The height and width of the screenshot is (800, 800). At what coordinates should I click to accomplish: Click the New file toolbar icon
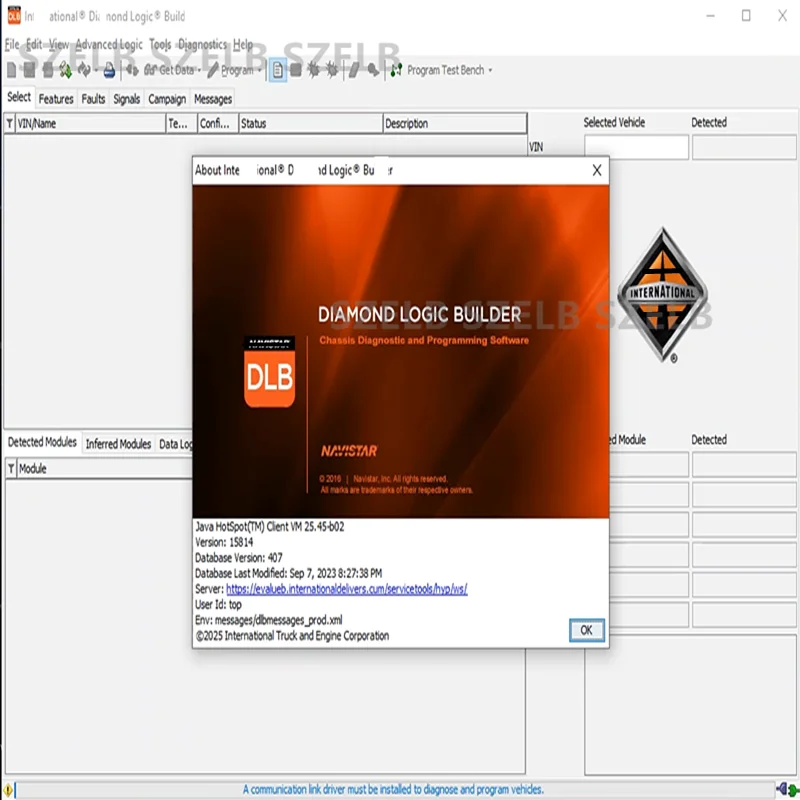tap(11, 70)
